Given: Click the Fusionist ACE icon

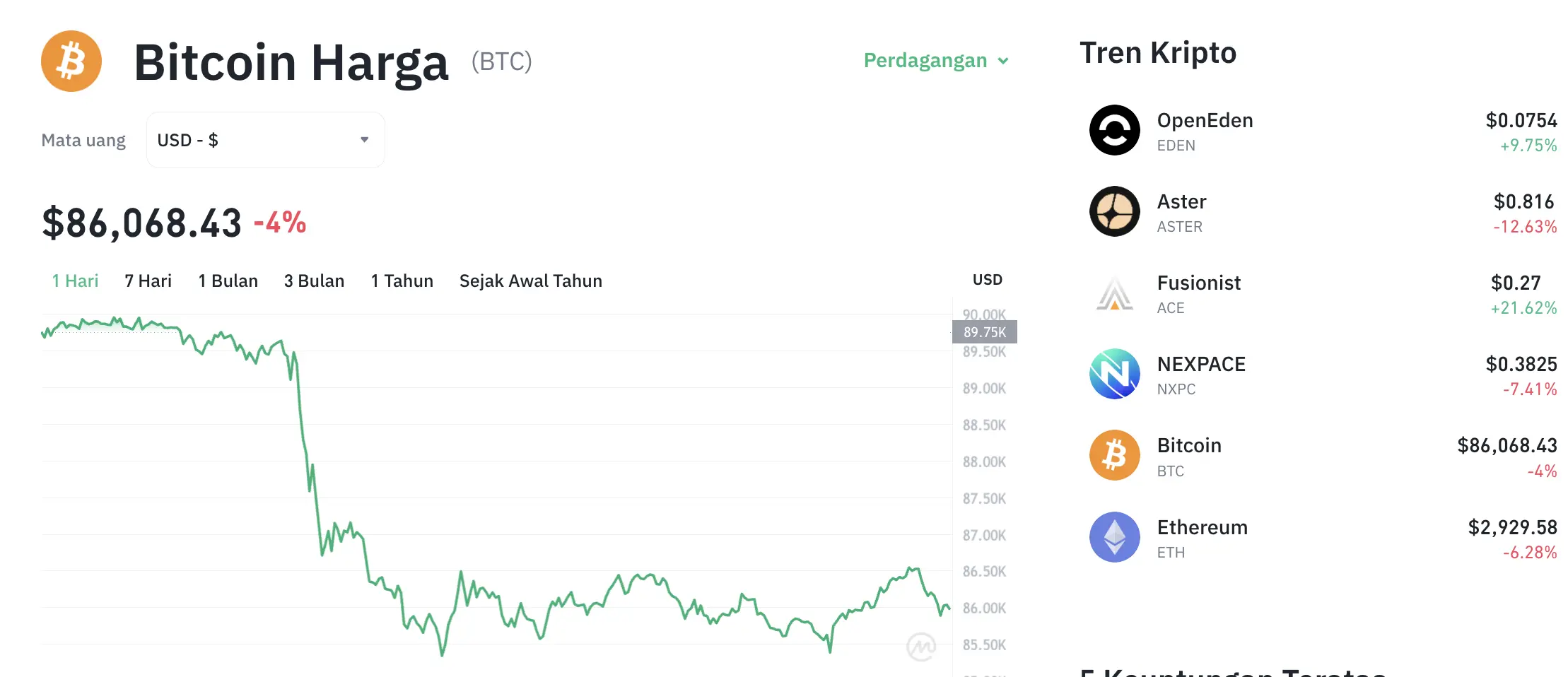Looking at the screenshot, I should [1113, 293].
